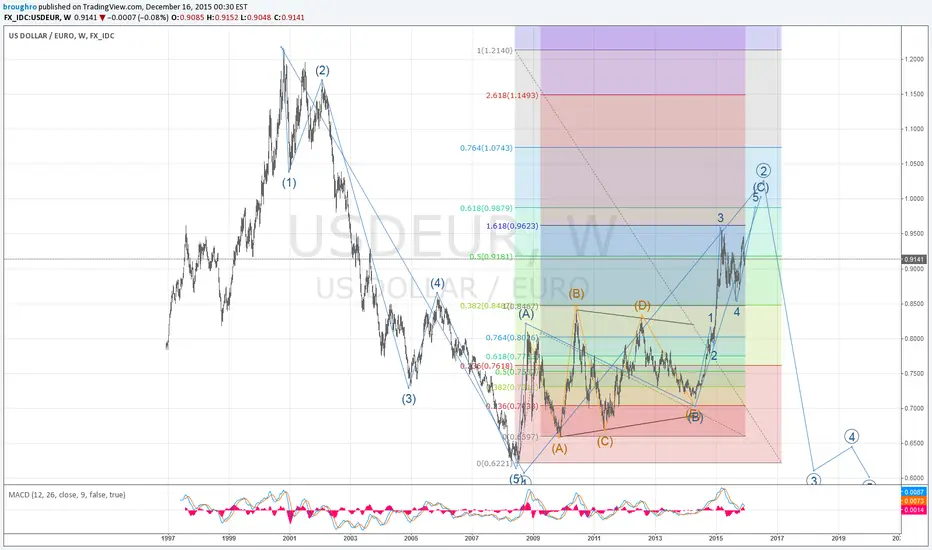932x550 pixels.
Task: Click wave label (3) near 2005 low
Action: [x=408, y=399]
